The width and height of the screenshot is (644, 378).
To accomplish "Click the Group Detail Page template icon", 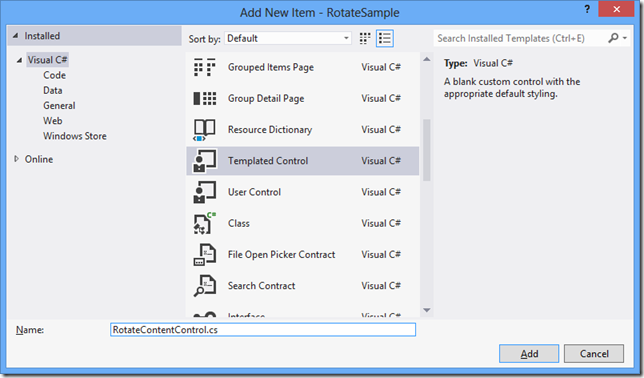I will (205, 99).
